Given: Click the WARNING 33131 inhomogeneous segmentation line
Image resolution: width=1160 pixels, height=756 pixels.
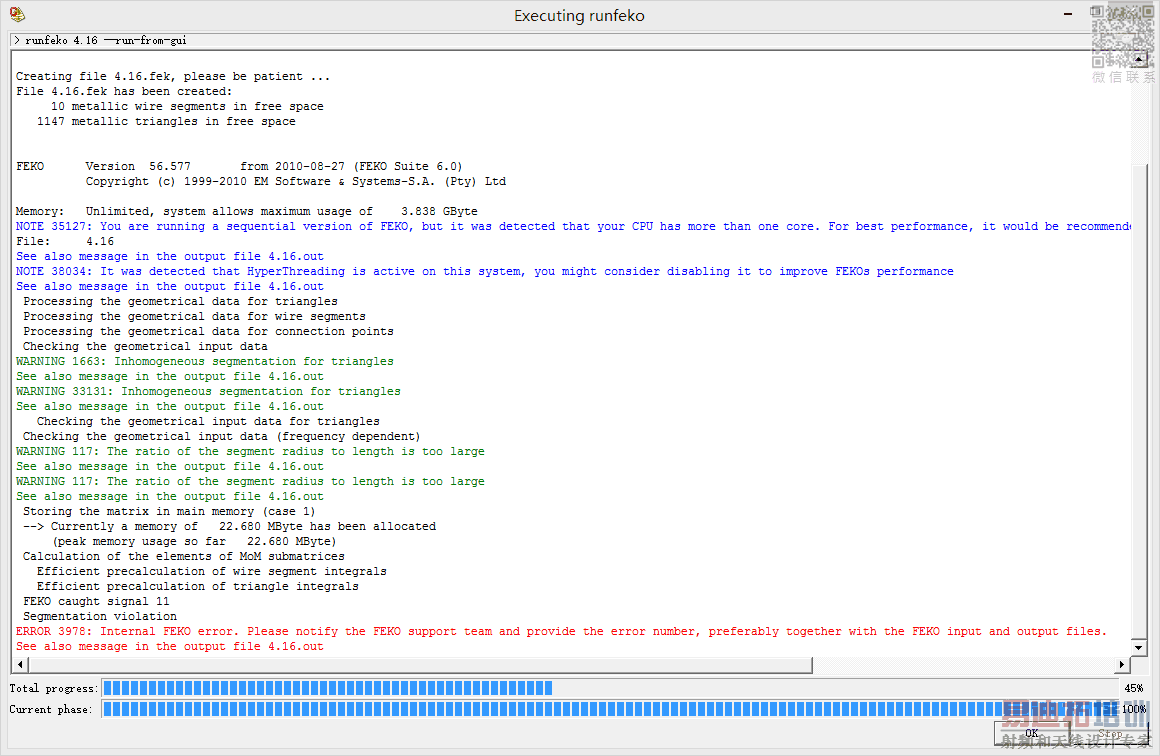Looking at the screenshot, I should (208, 391).
